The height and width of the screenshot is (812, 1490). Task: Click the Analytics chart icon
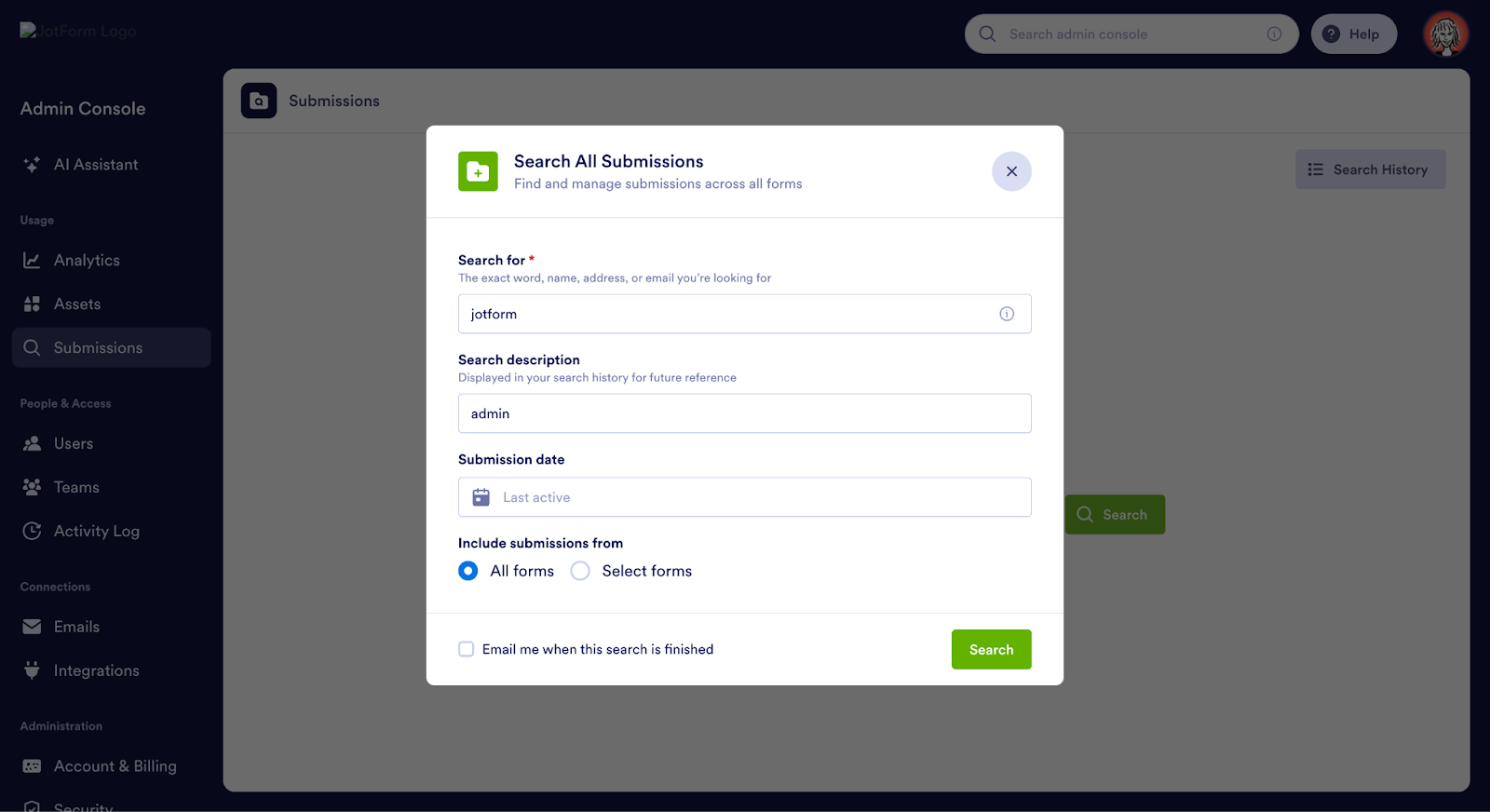coord(32,260)
